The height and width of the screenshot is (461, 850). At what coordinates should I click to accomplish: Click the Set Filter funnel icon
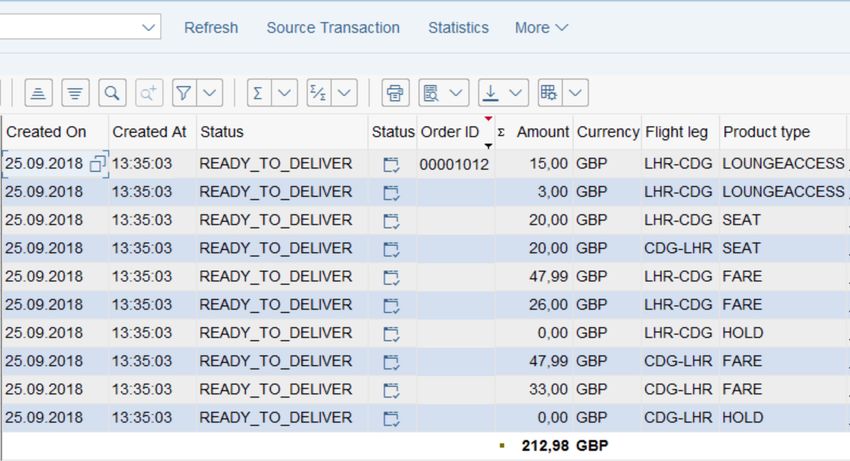click(184, 93)
